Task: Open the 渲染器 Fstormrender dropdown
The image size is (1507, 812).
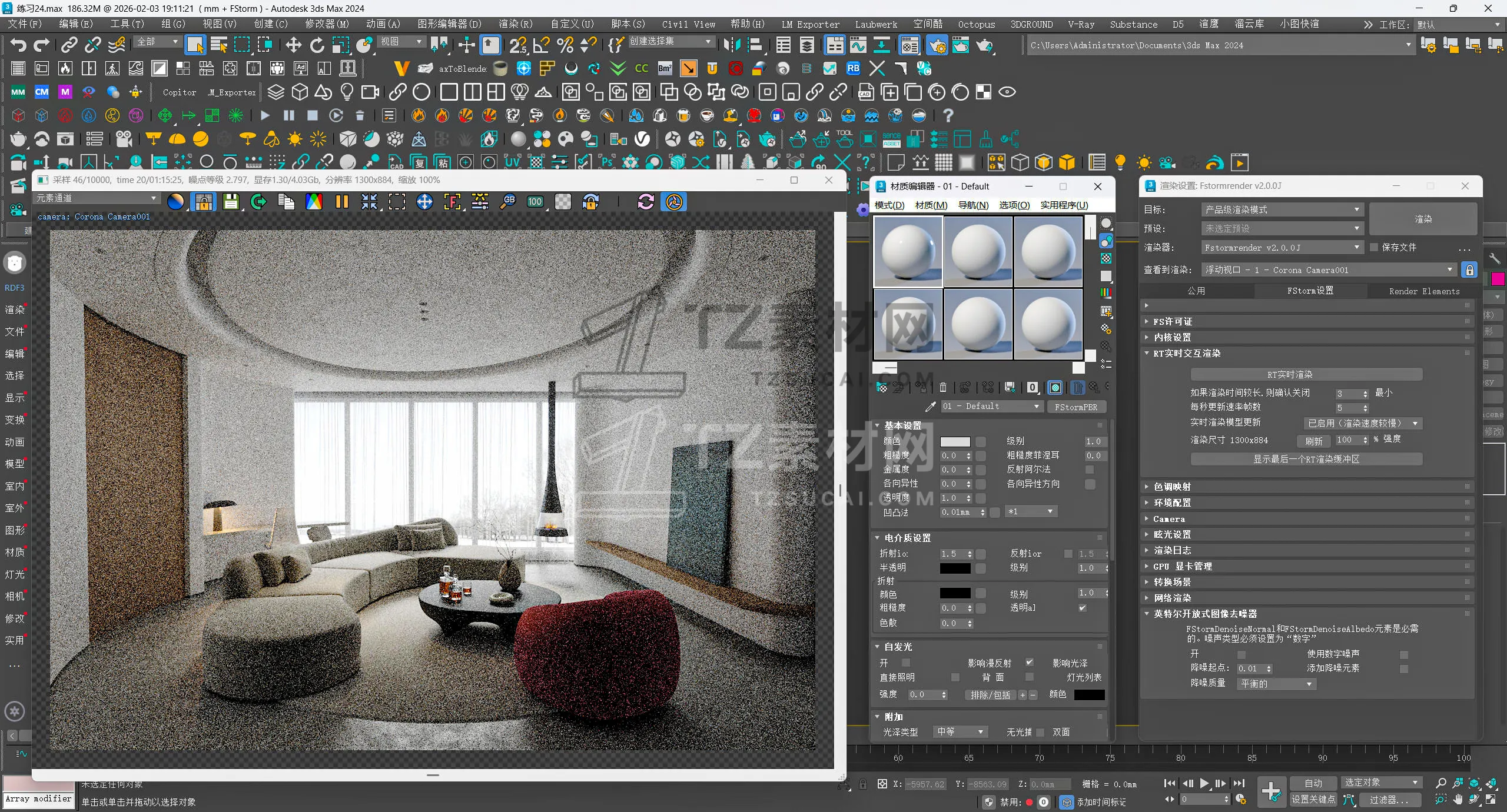Action: (x=1281, y=247)
